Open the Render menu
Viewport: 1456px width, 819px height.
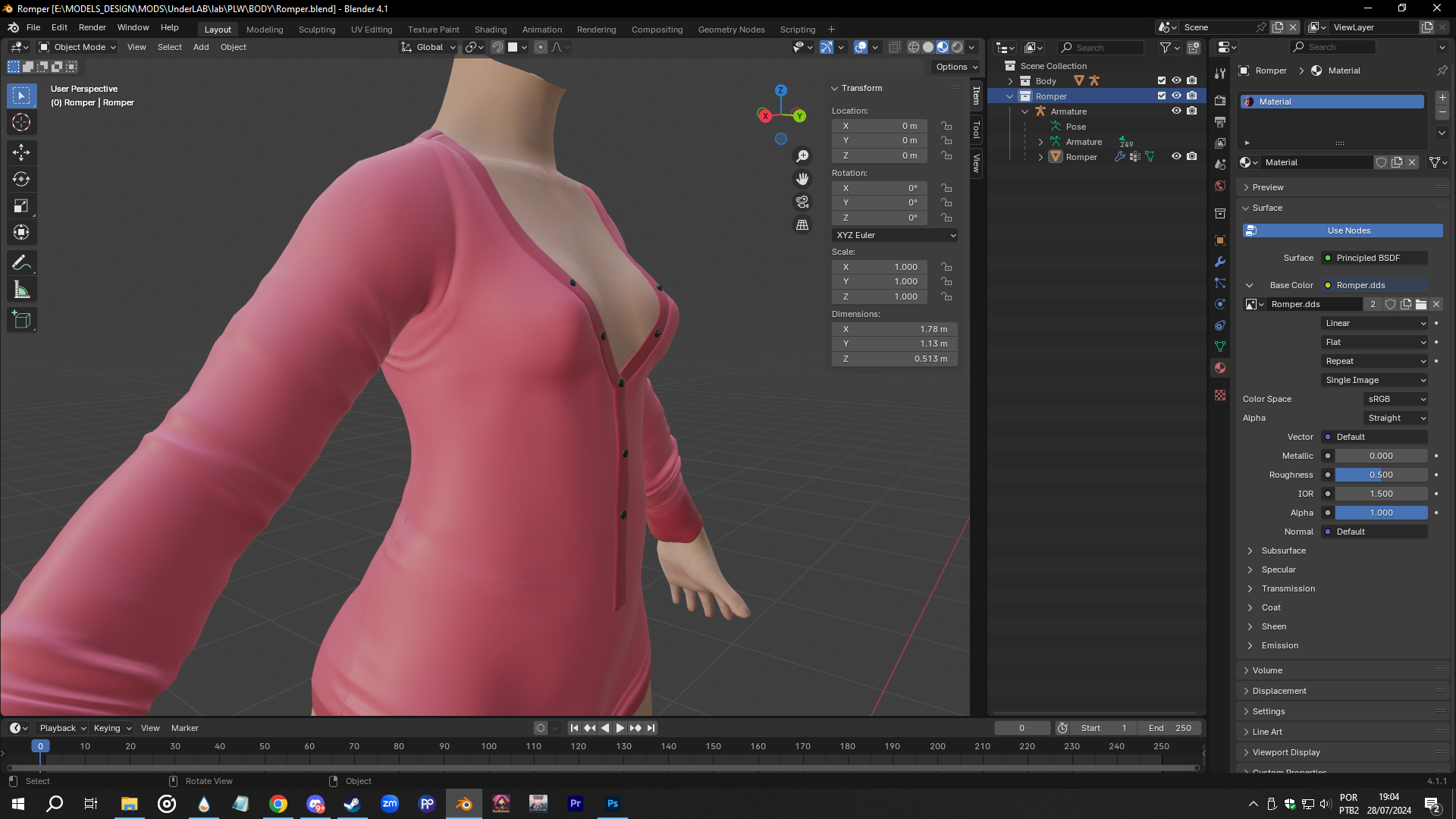coord(93,27)
